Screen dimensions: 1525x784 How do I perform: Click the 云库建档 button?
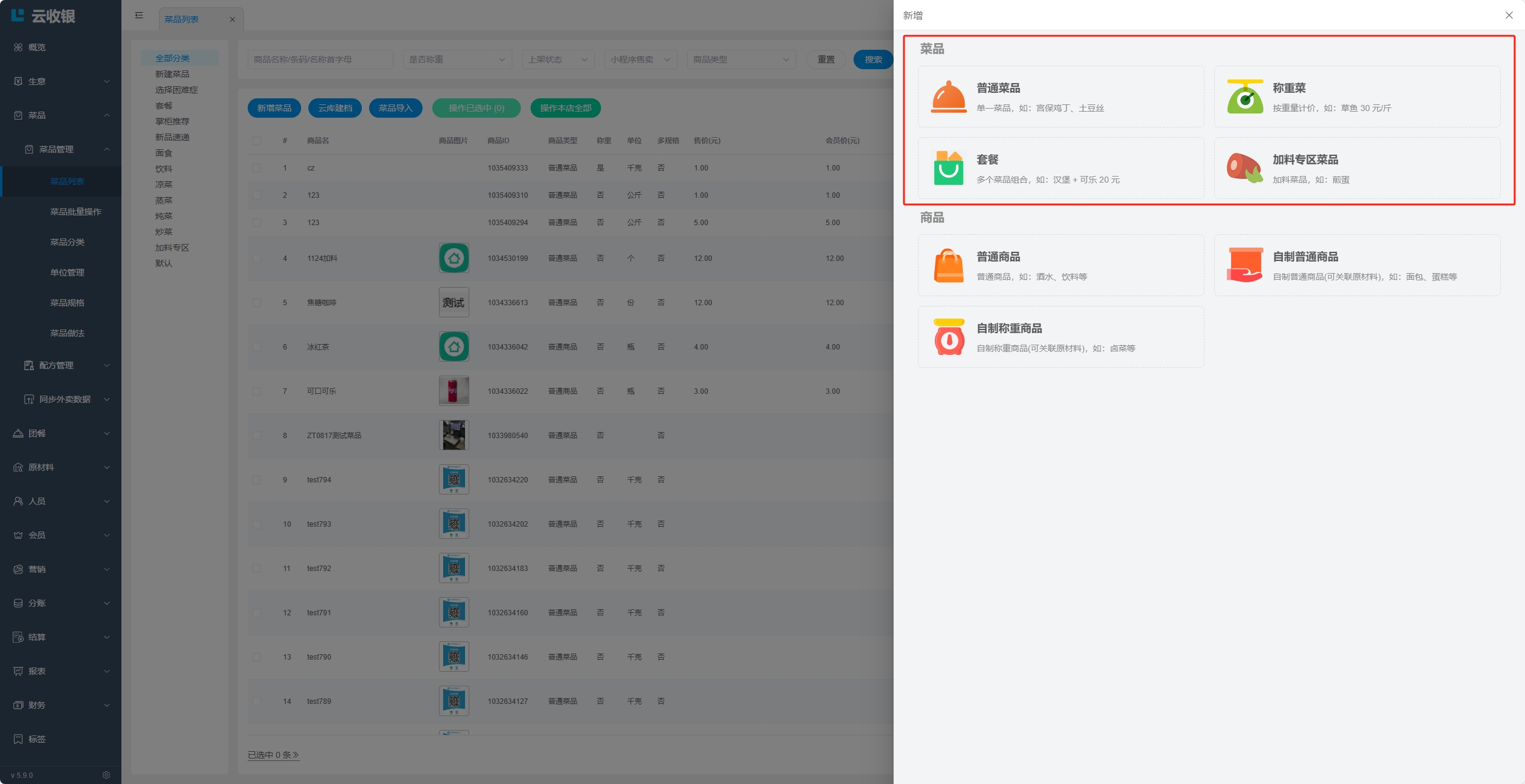point(335,108)
